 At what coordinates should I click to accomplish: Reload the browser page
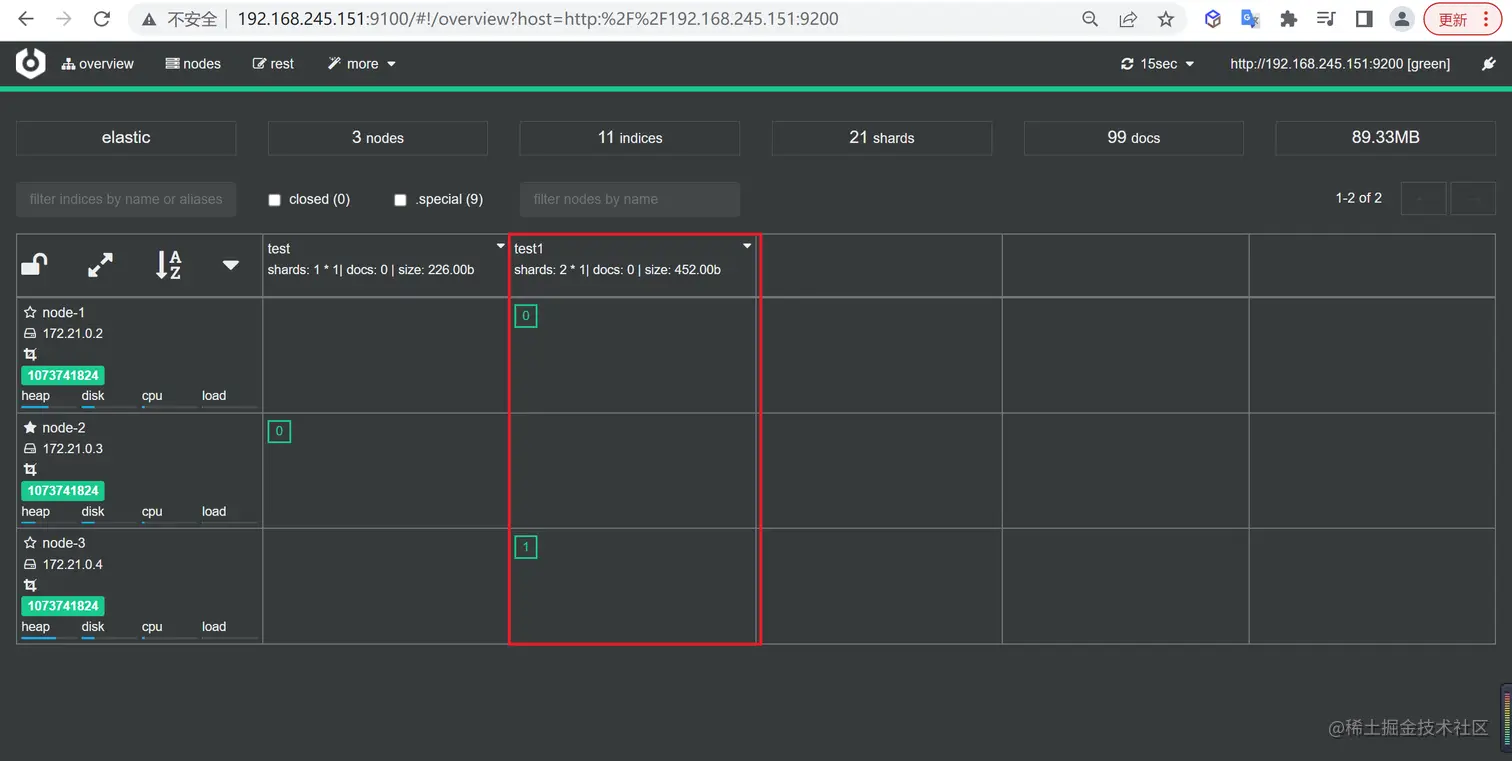click(101, 19)
